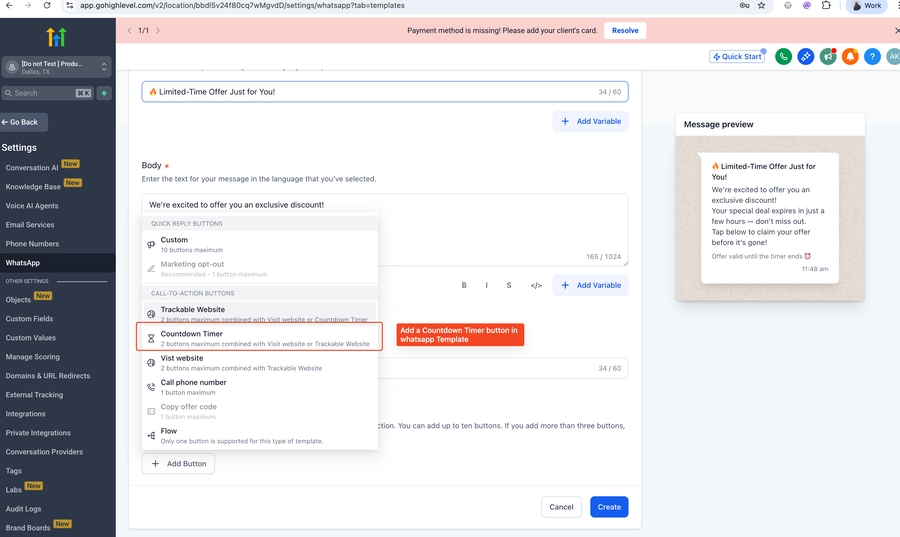Click the green phone dialer icon
This screenshot has height=537, width=900.
[784, 57]
